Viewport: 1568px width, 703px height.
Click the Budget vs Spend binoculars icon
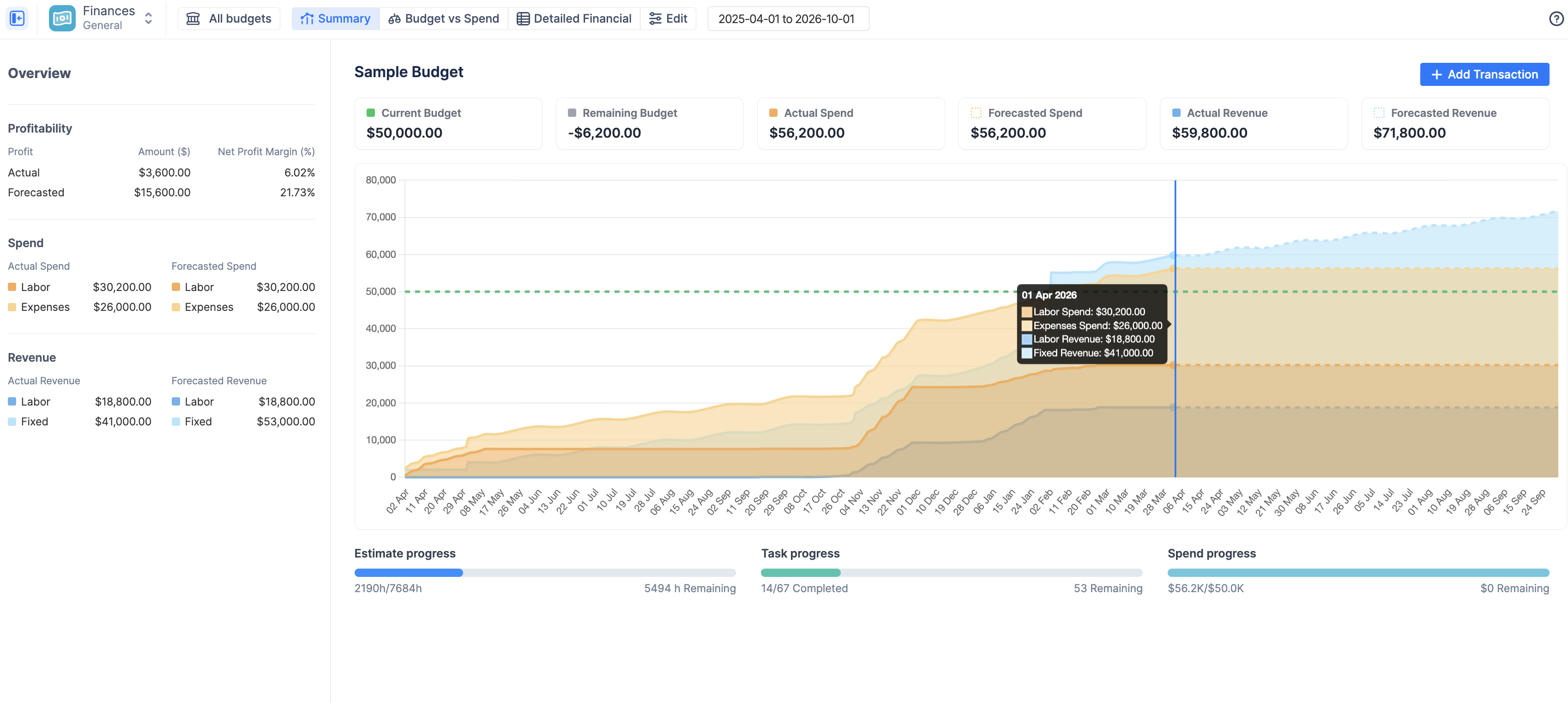[x=394, y=19]
